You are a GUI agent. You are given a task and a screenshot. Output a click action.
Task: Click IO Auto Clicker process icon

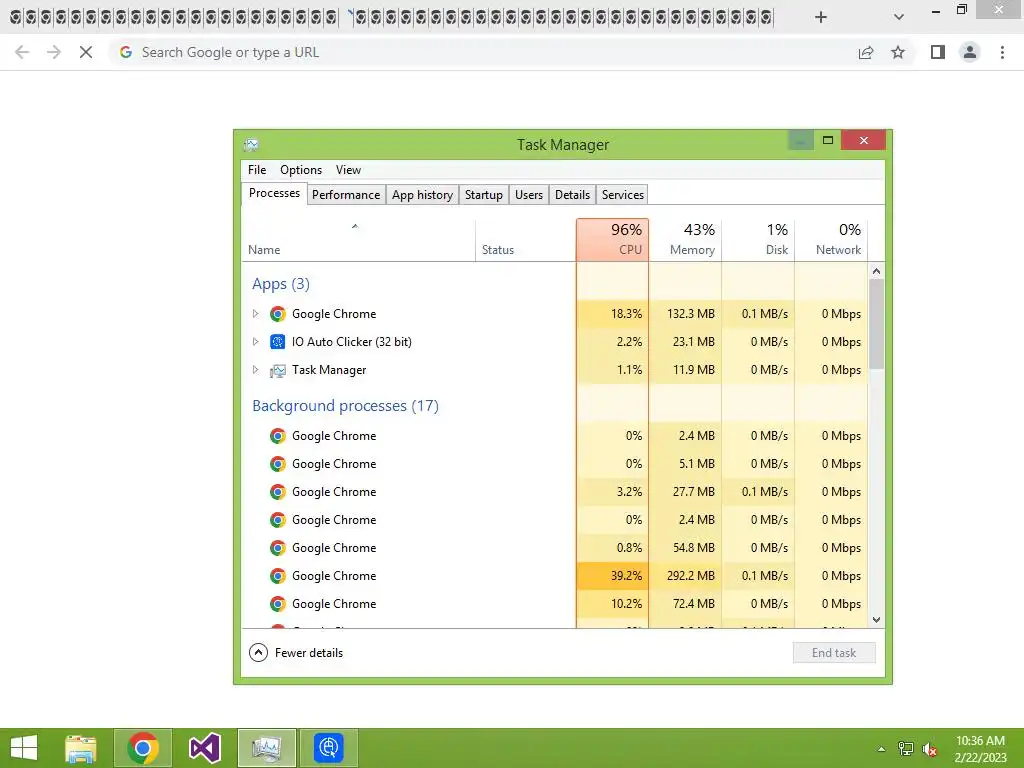pos(278,342)
